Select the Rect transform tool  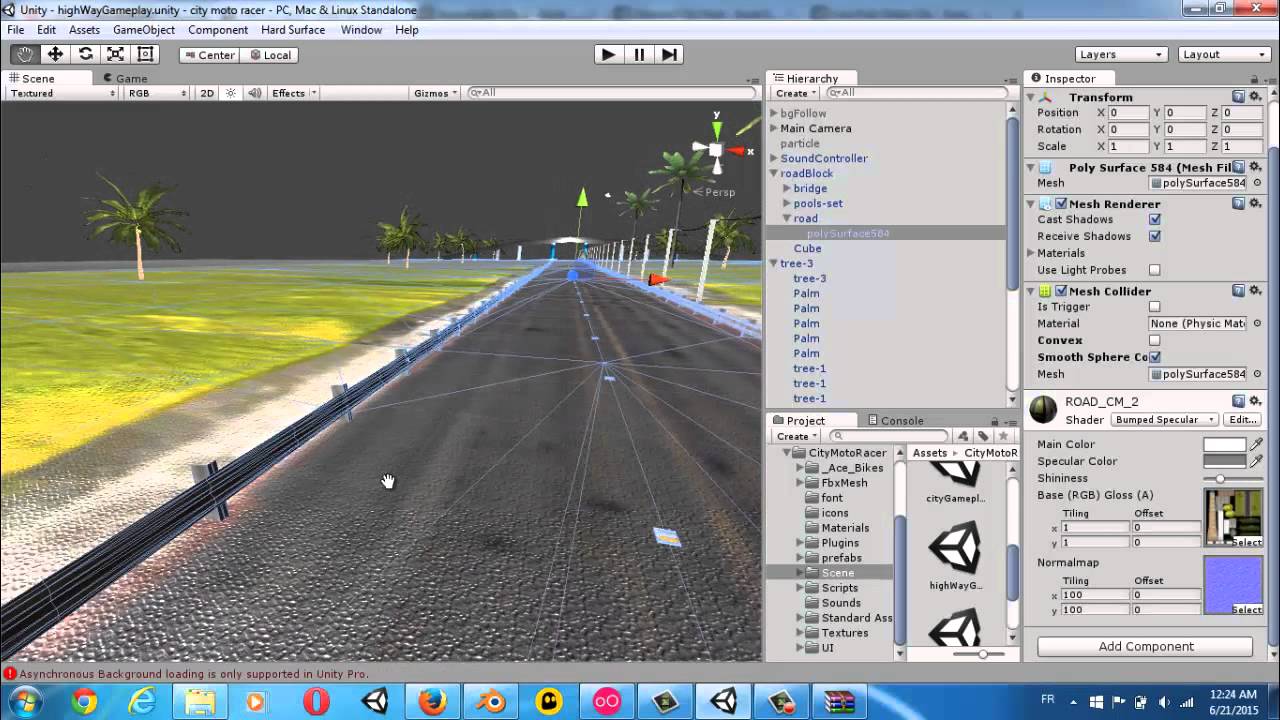pyautogui.click(x=145, y=54)
